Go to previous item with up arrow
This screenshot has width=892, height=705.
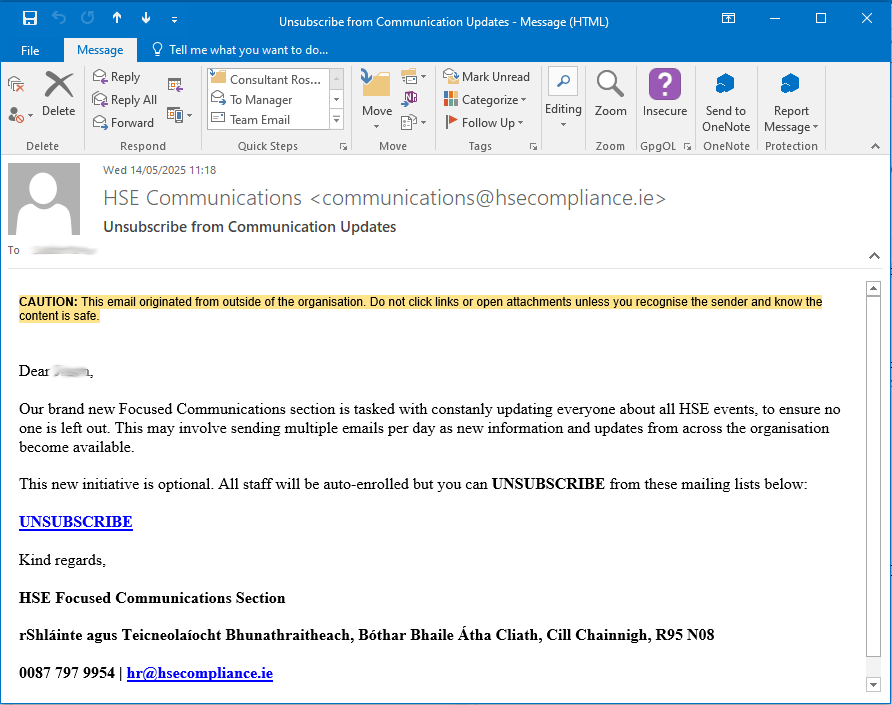pos(117,18)
